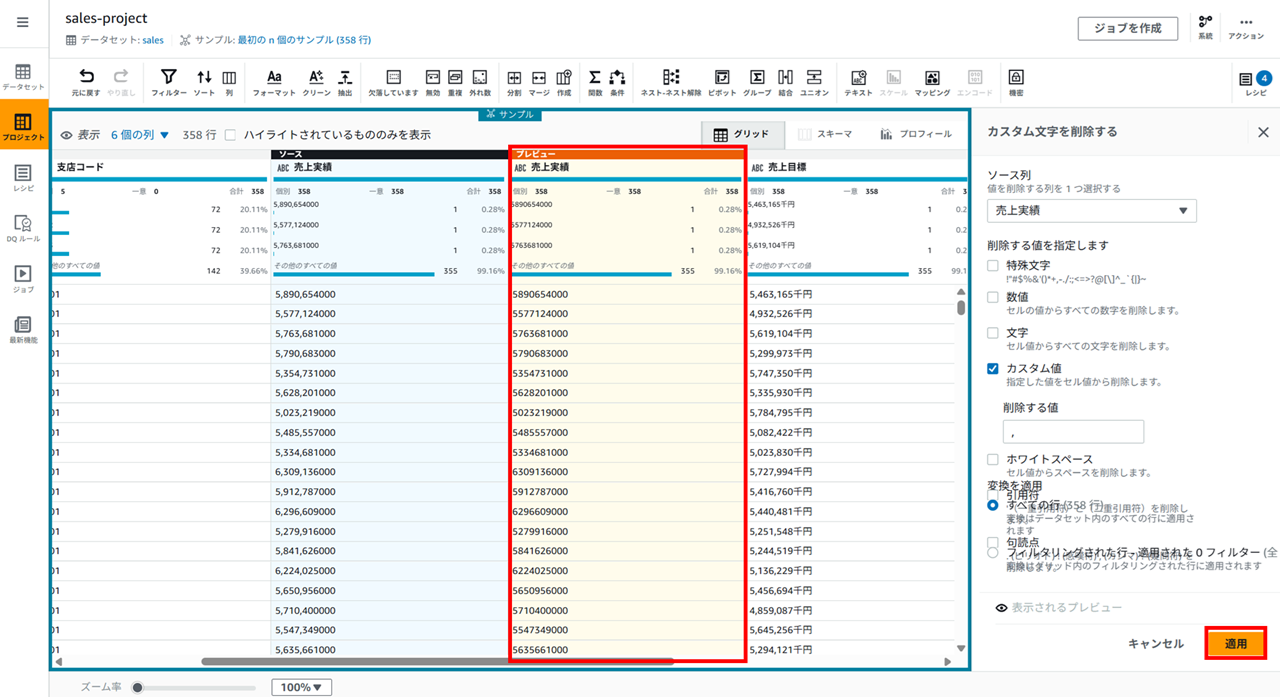Open the テキスト text tool
1280x697 pixels.
pos(858,82)
